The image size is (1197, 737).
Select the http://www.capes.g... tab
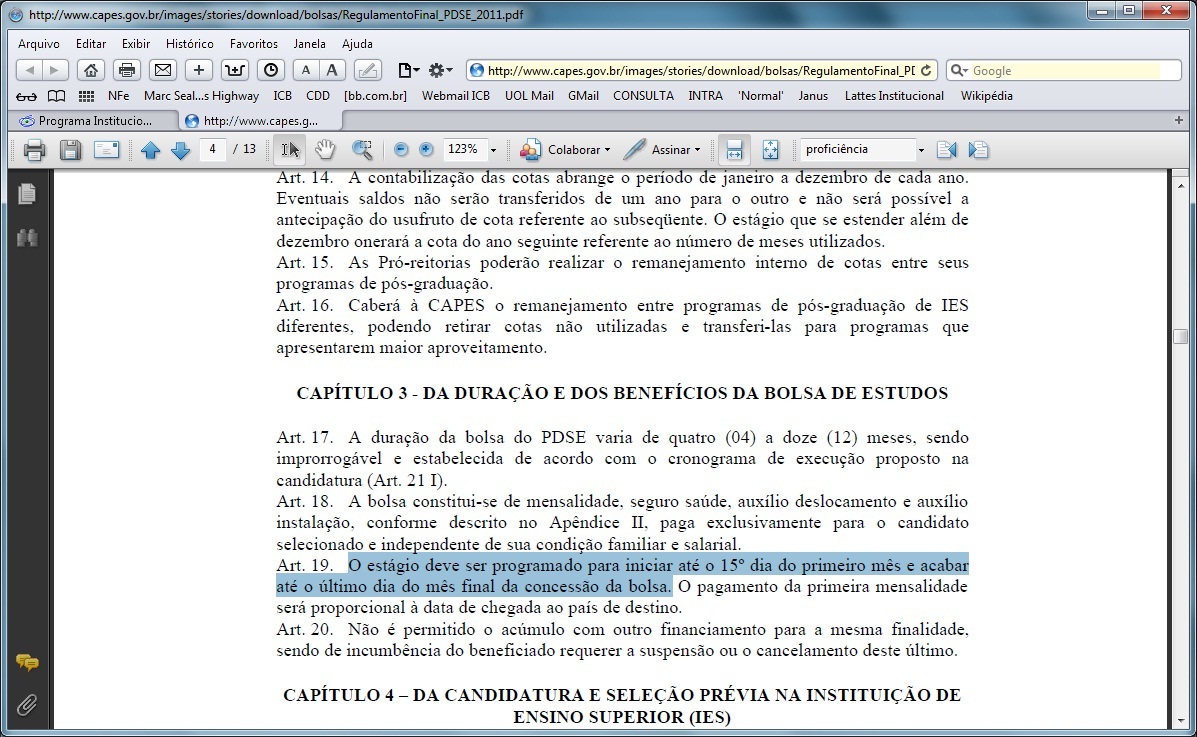click(261, 121)
